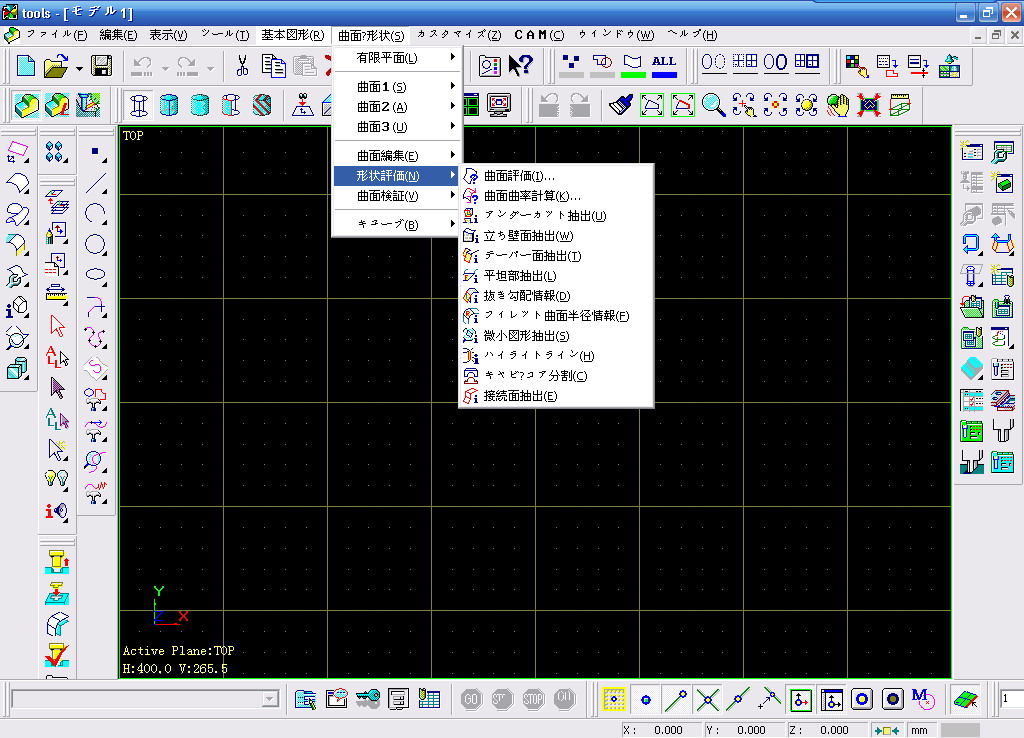Toggle the blue ring with yellow center snap

(862, 699)
